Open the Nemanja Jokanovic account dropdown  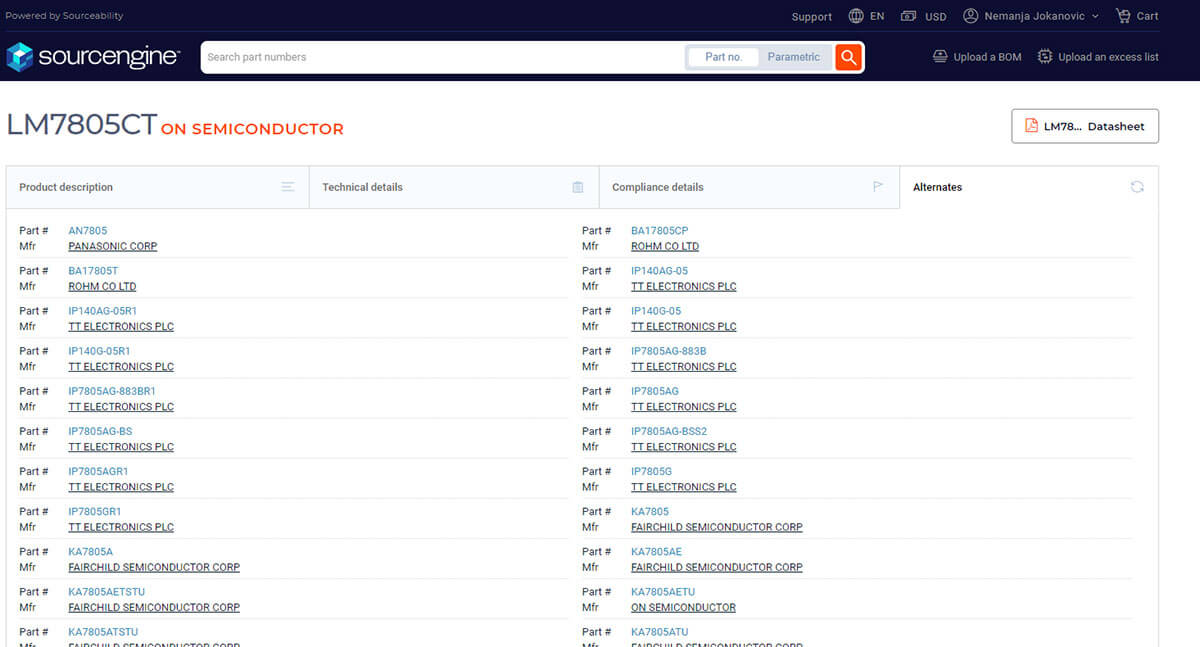click(1031, 16)
